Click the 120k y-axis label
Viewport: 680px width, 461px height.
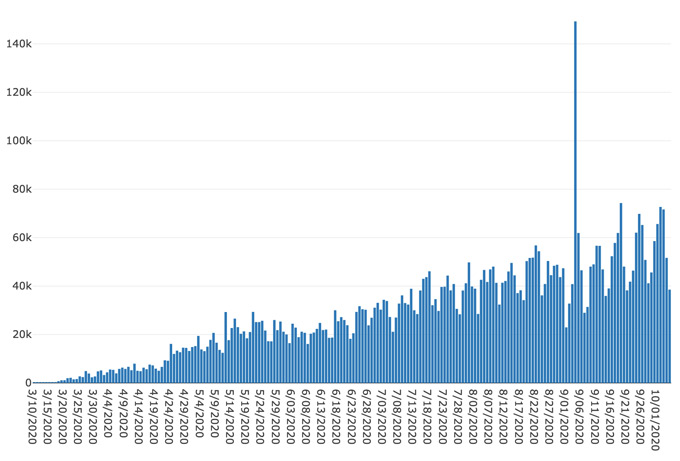coord(19,92)
